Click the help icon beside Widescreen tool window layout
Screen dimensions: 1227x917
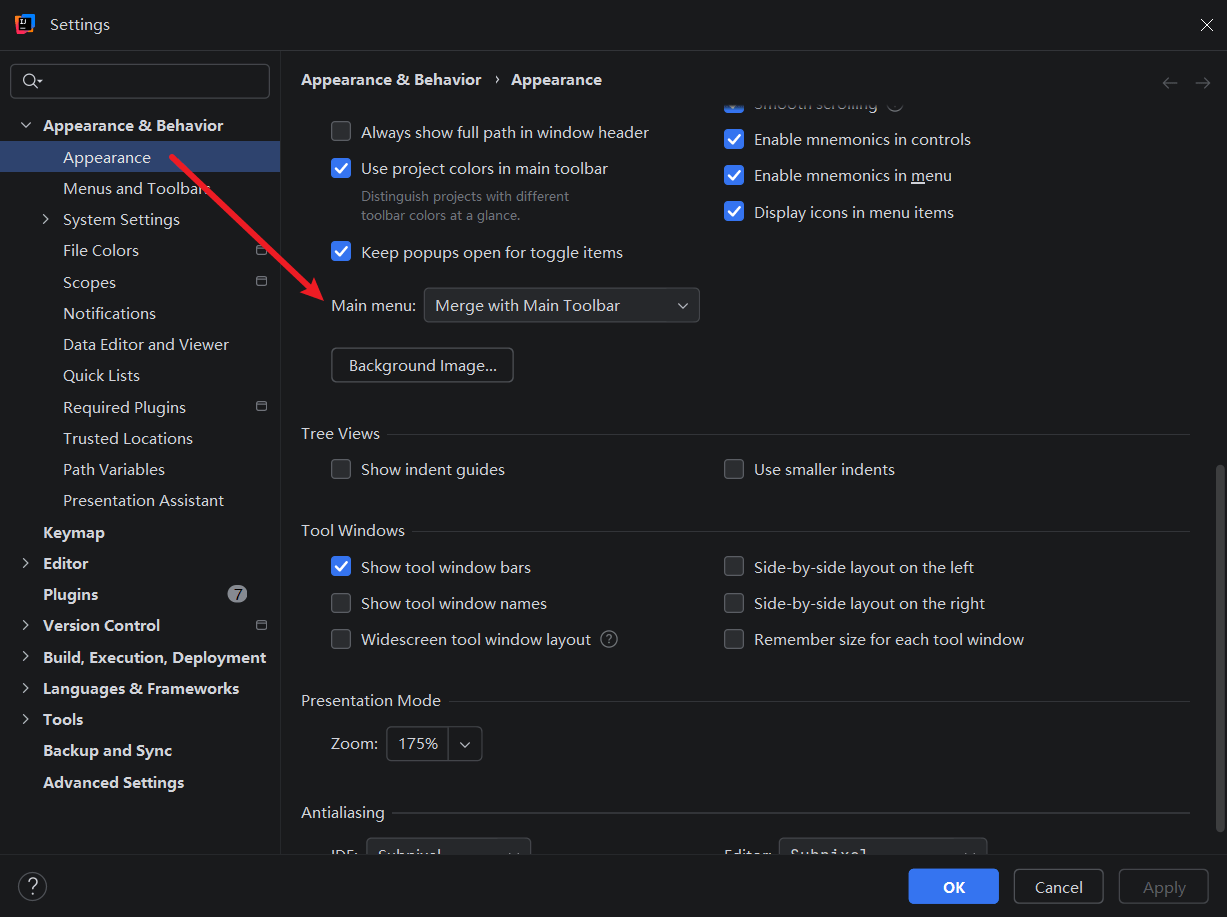point(609,639)
